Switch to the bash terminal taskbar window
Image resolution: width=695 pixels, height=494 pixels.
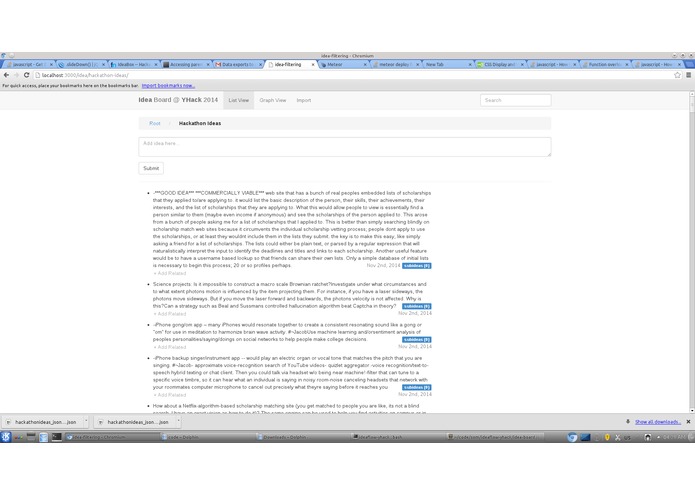pos(398,437)
